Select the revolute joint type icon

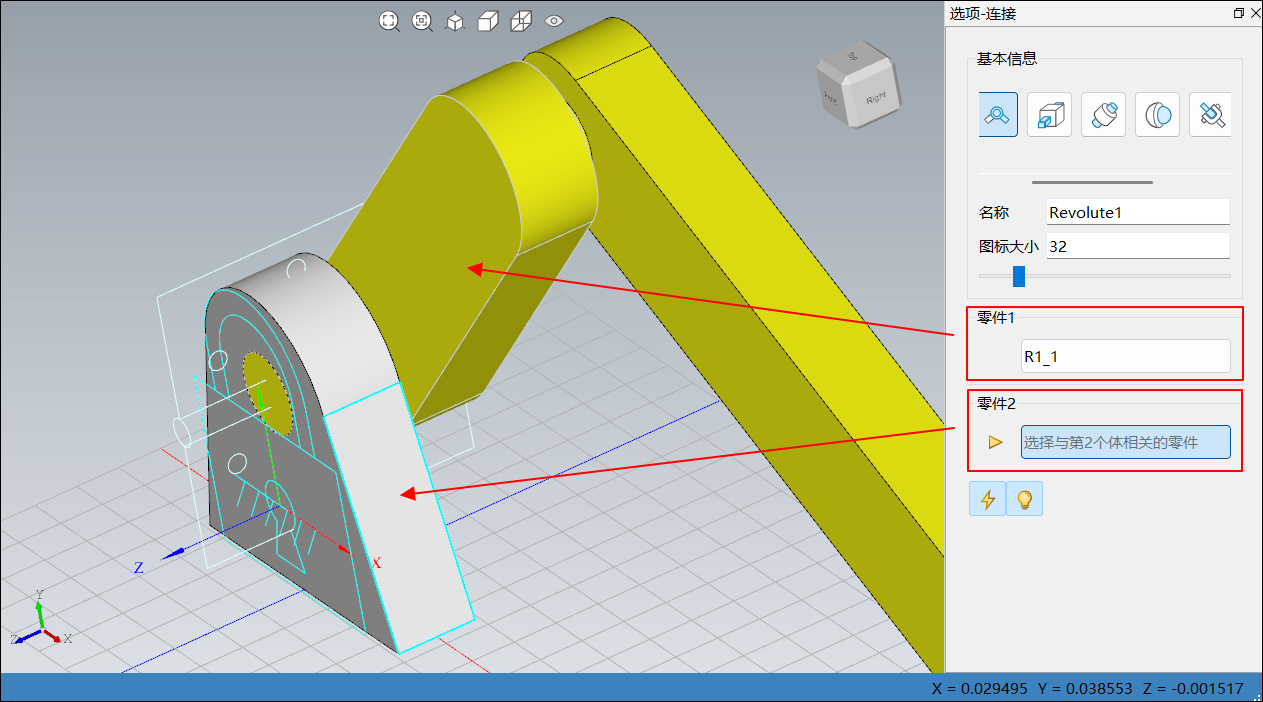coord(997,115)
